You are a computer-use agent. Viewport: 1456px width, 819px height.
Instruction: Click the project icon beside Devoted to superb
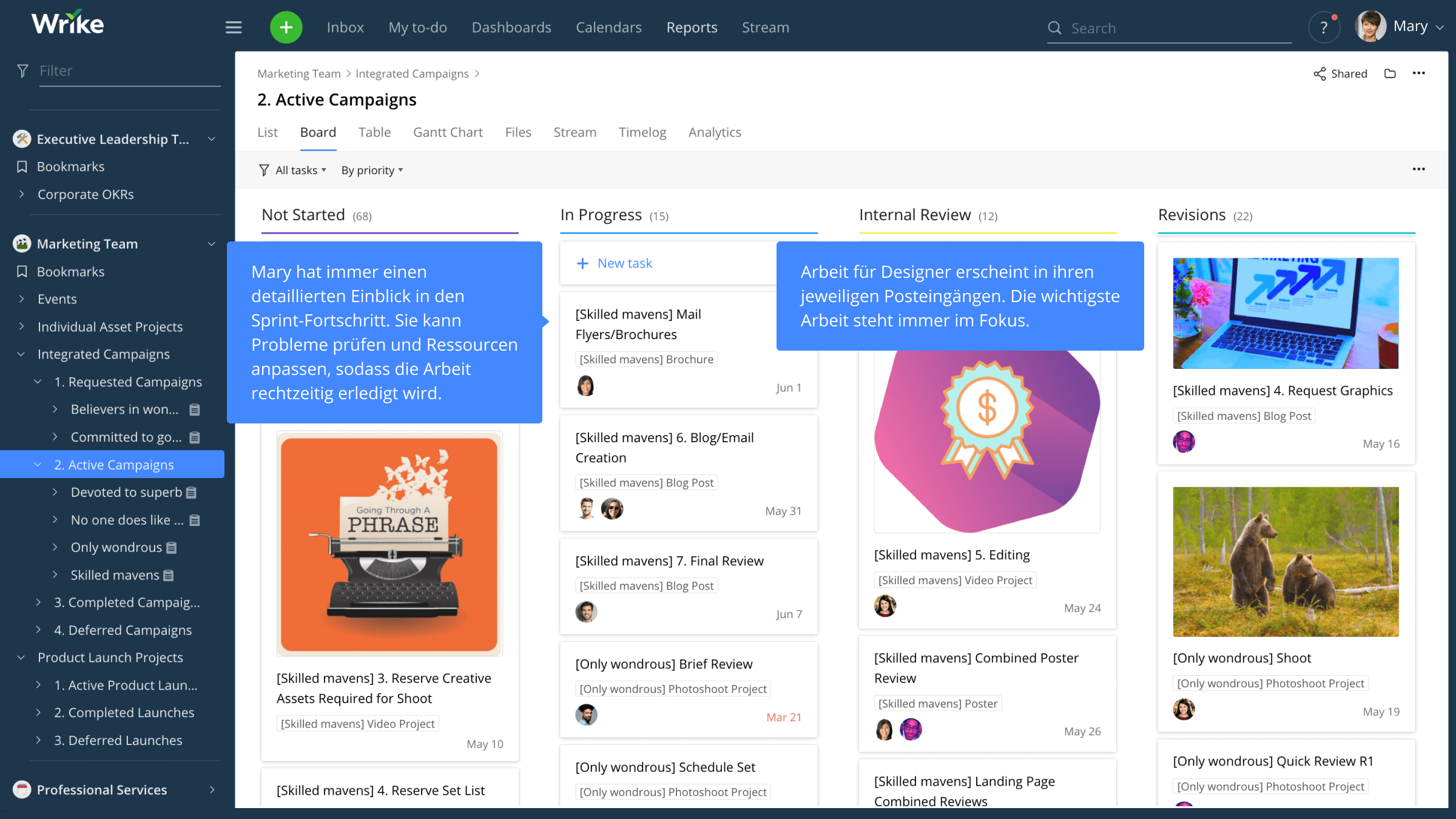pos(191,493)
